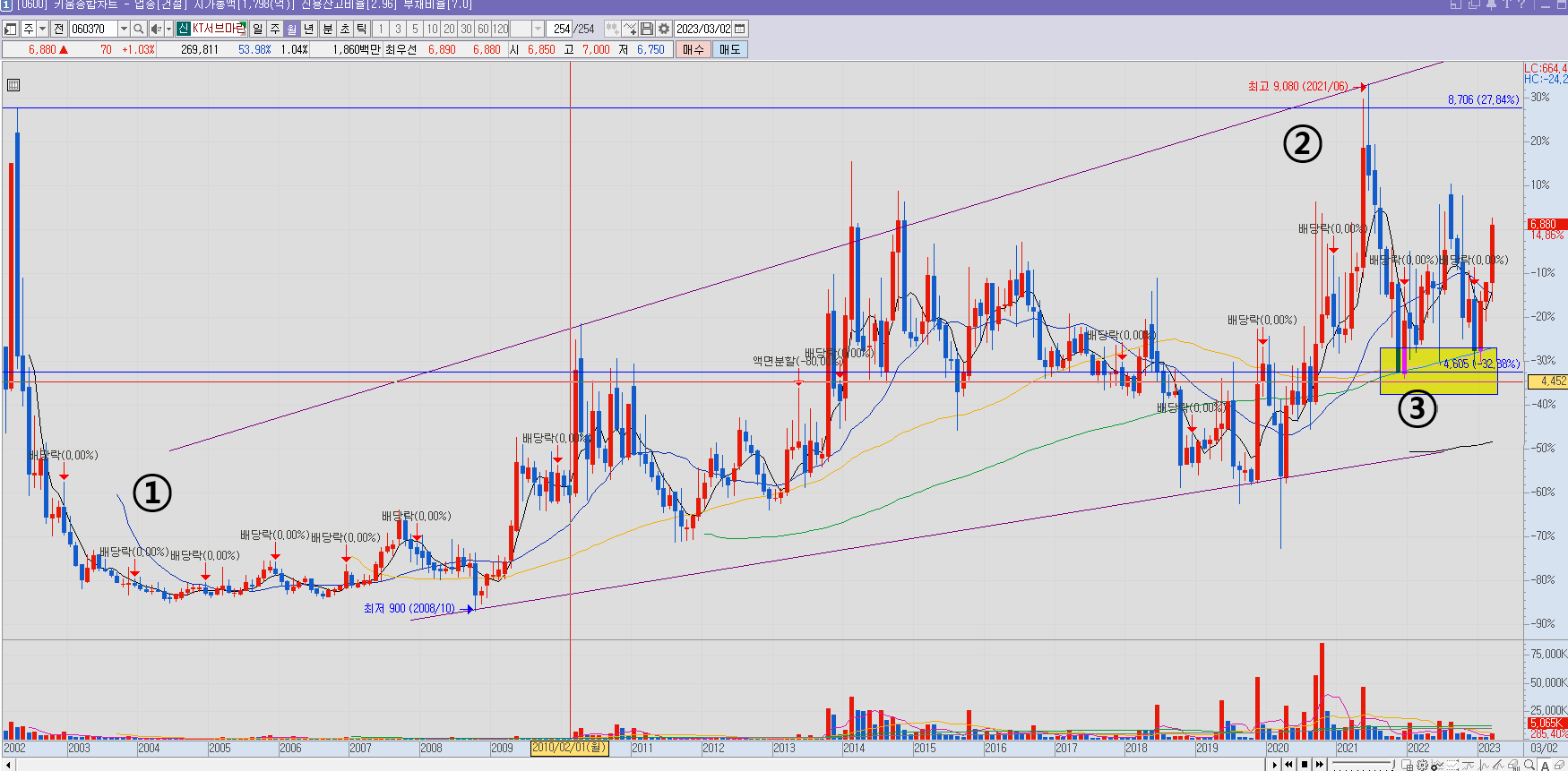Click the wave line icon at bottom
Screen dimensions: 1568x771
pyautogui.click(x=1484, y=765)
